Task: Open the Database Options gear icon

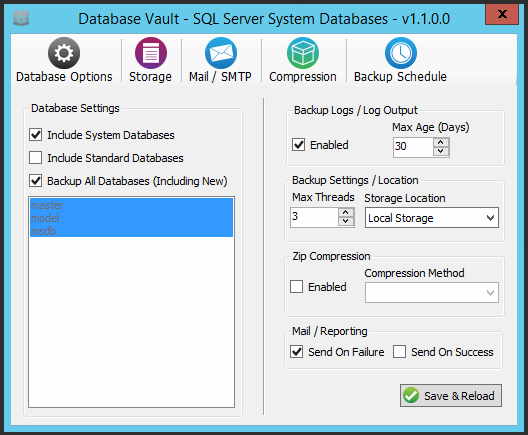Action: tap(64, 53)
